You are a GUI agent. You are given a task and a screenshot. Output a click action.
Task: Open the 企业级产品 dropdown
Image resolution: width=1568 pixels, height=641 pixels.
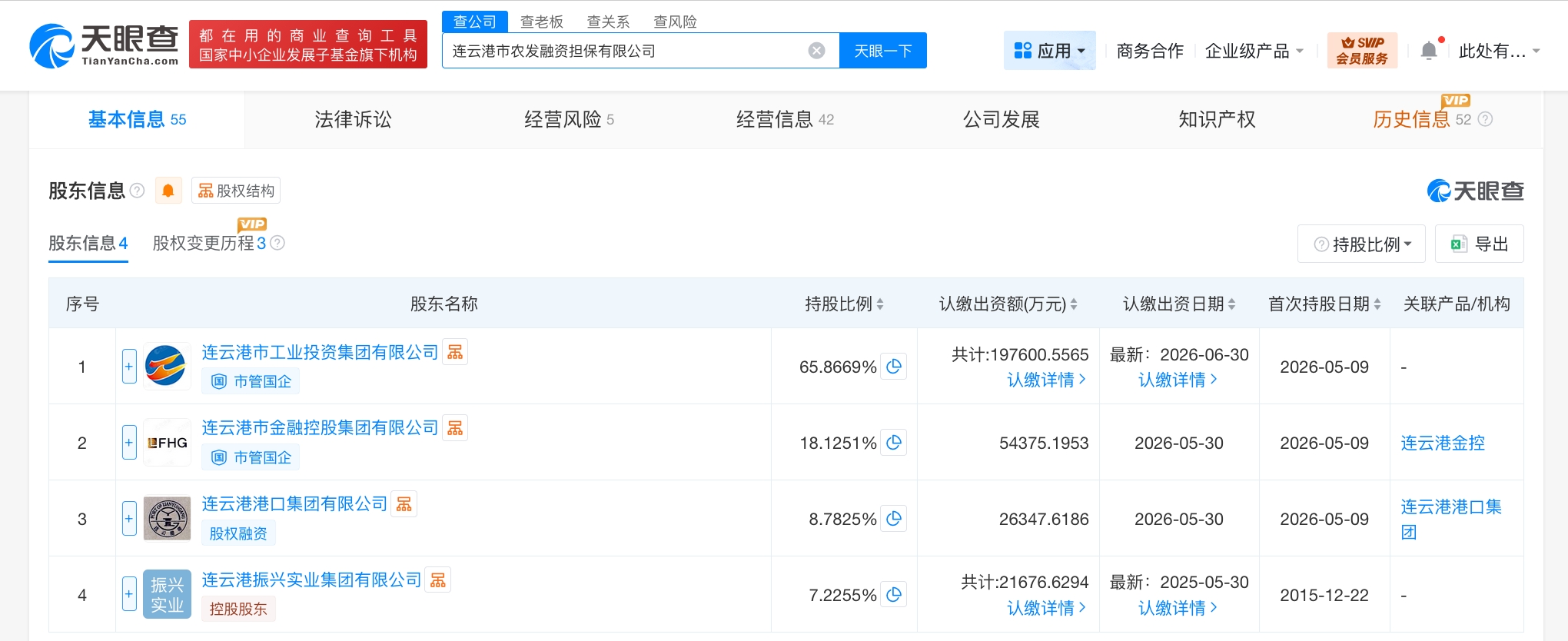tap(1254, 51)
